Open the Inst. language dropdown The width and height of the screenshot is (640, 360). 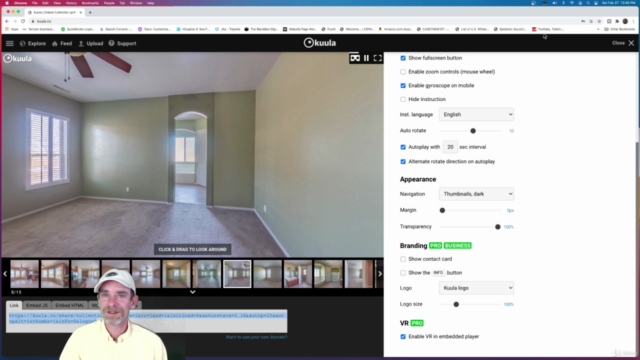point(476,115)
